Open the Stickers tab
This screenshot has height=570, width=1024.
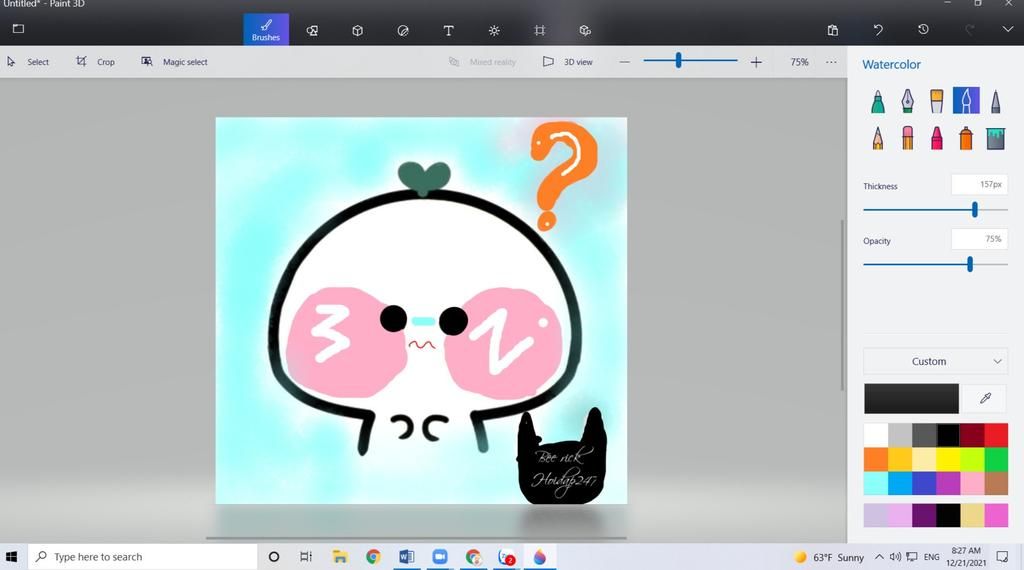[x=403, y=30]
